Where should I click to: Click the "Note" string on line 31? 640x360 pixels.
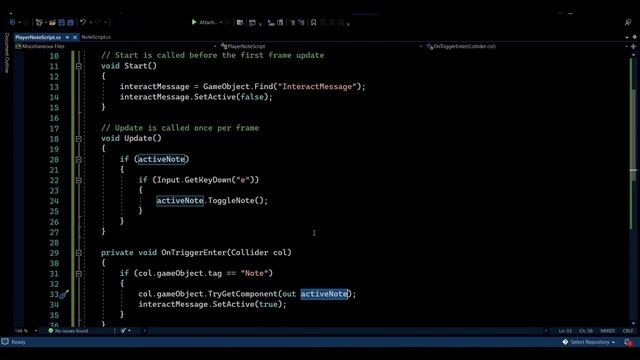click(255, 273)
